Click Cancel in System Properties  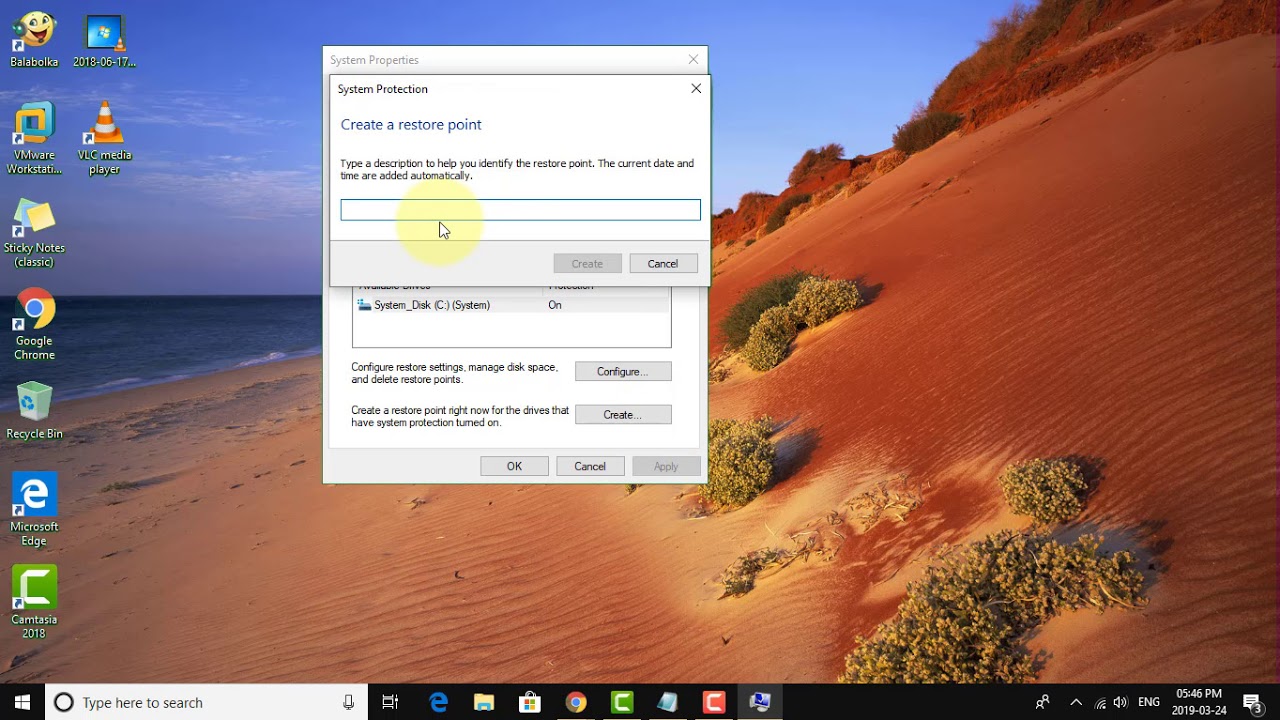tap(590, 466)
